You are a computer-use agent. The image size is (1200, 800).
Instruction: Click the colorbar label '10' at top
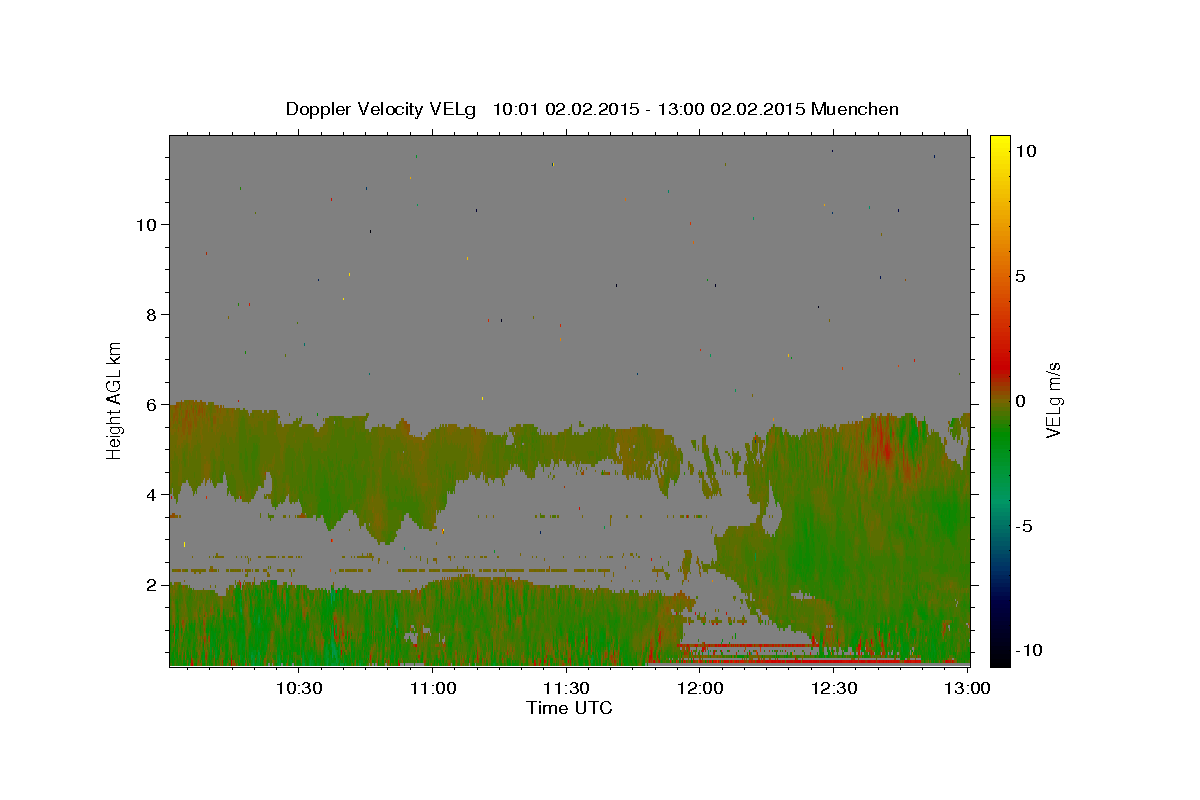1026,151
